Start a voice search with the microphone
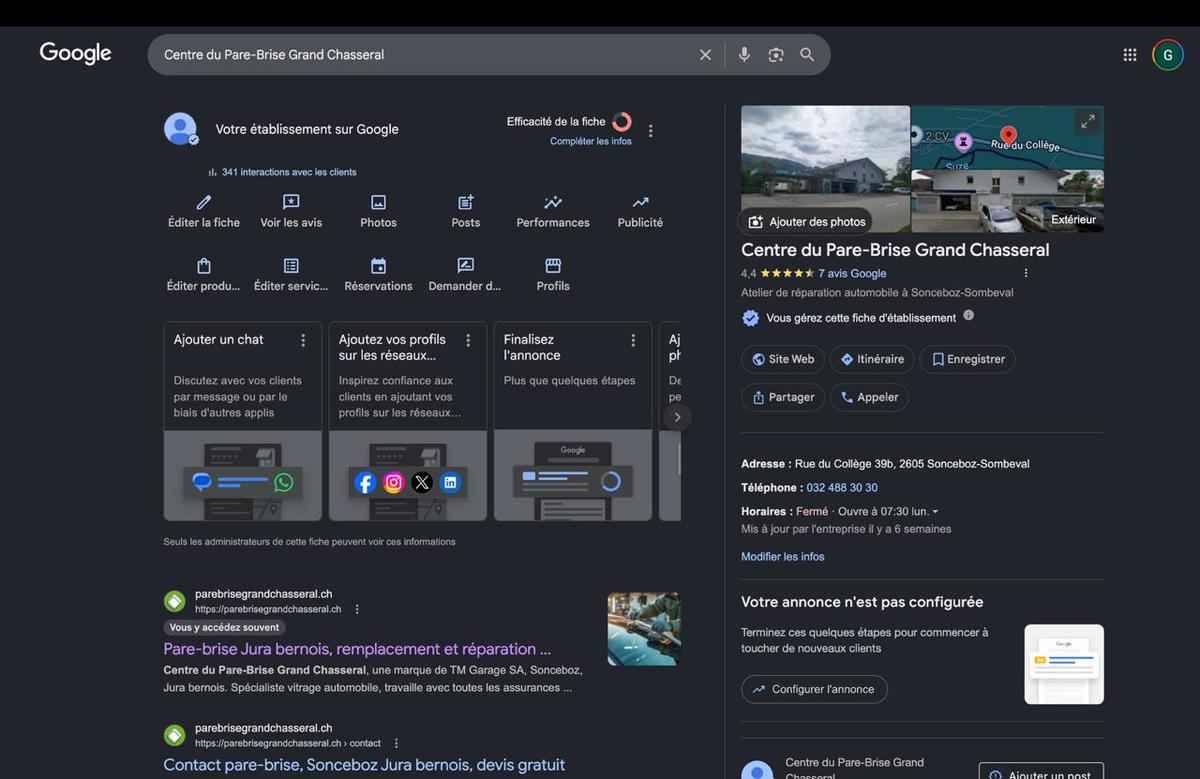 (744, 55)
